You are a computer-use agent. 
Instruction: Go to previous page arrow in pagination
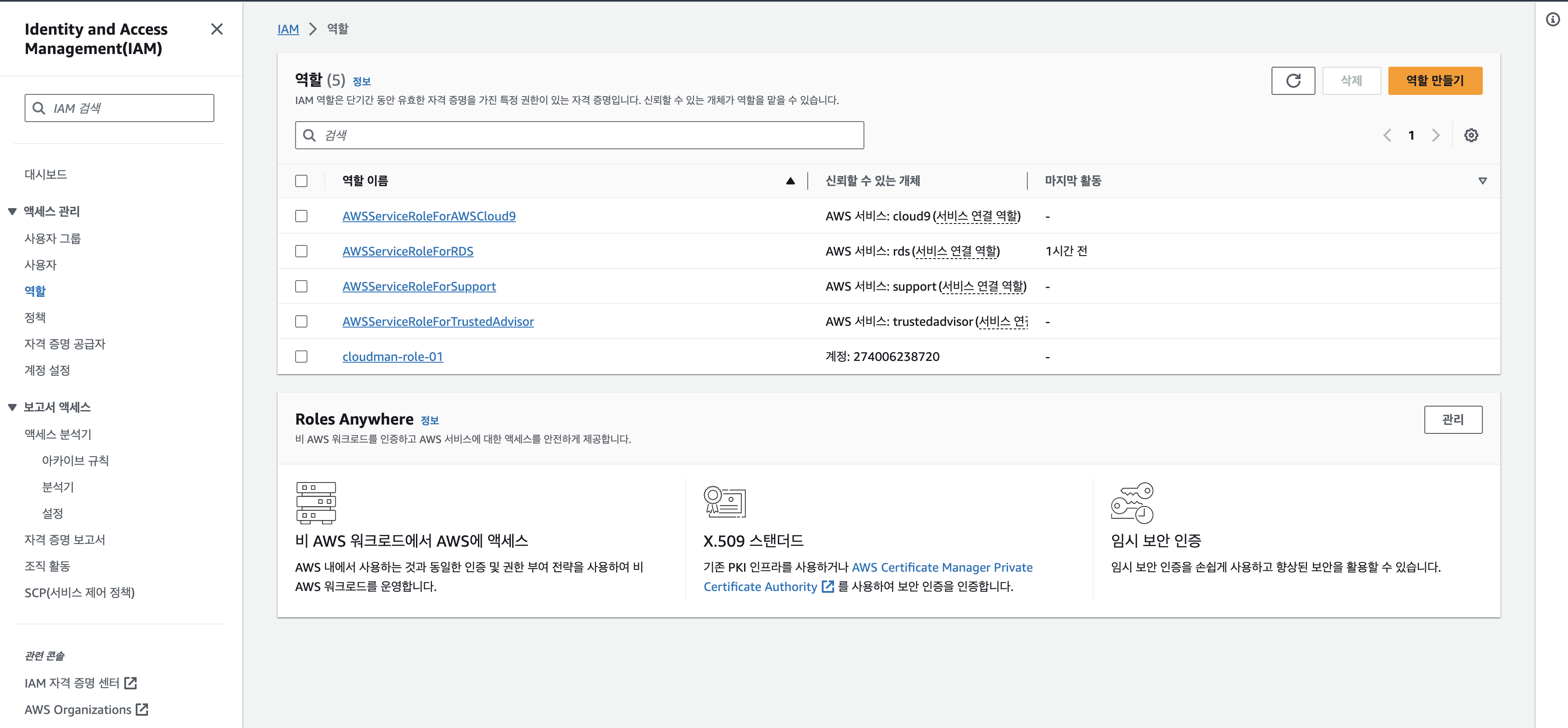tap(1387, 135)
